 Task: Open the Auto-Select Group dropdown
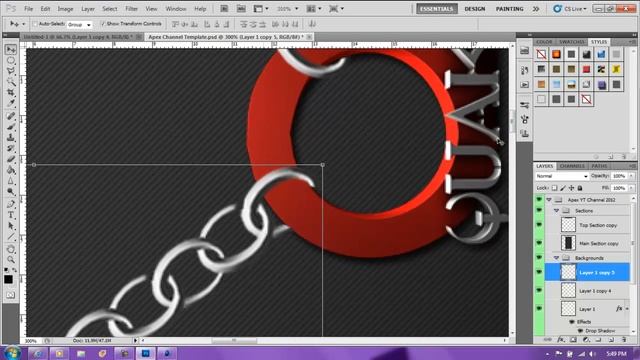[x=79, y=24]
